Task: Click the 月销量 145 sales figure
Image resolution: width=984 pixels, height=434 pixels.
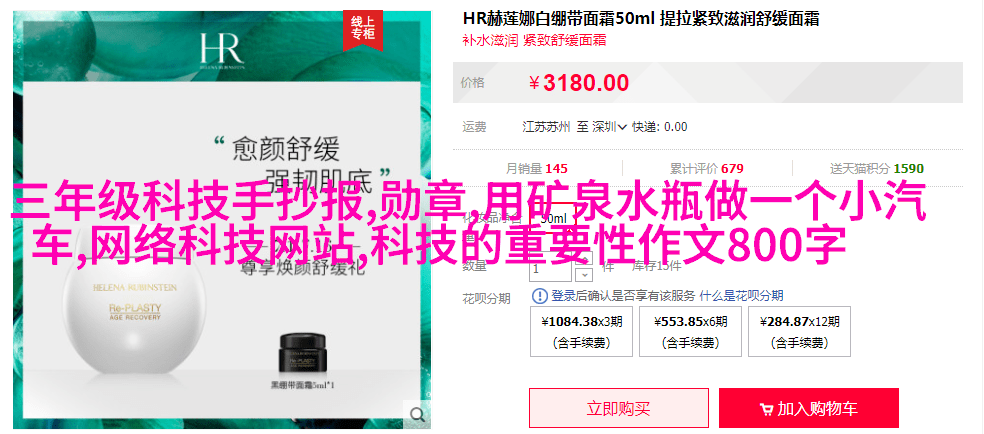Action: pyautogui.click(x=536, y=169)
